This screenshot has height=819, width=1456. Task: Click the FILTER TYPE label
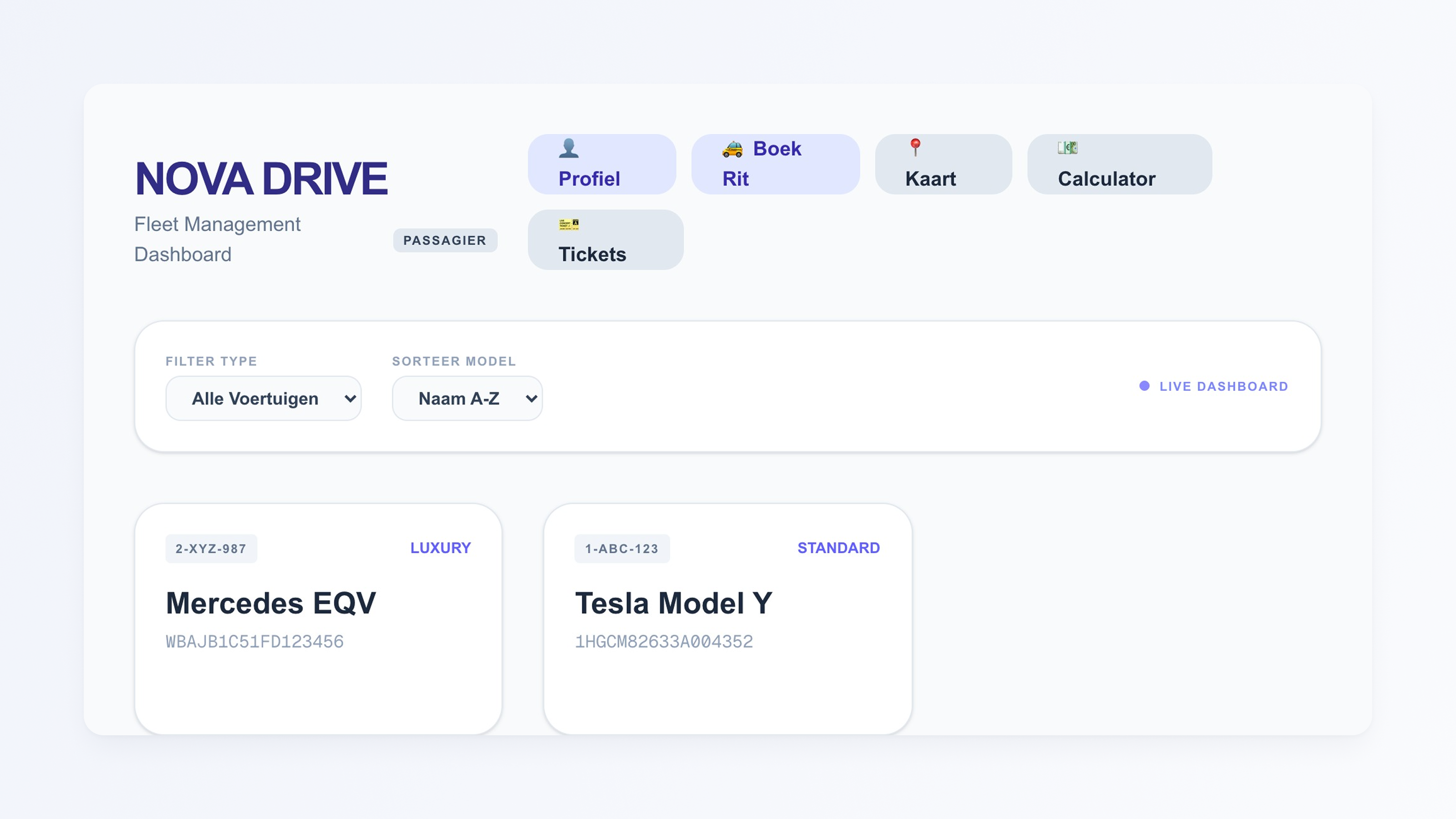(x=212, y=361)
